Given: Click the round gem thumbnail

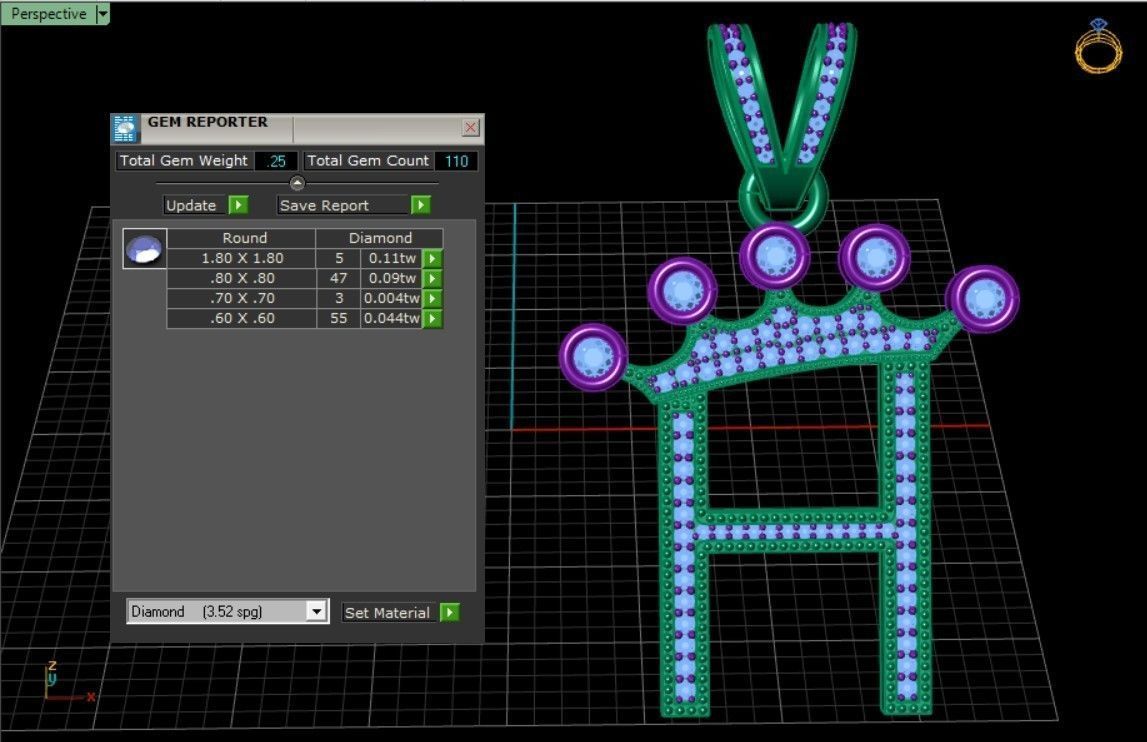Looking at the screenshot, I should point(145,249).
